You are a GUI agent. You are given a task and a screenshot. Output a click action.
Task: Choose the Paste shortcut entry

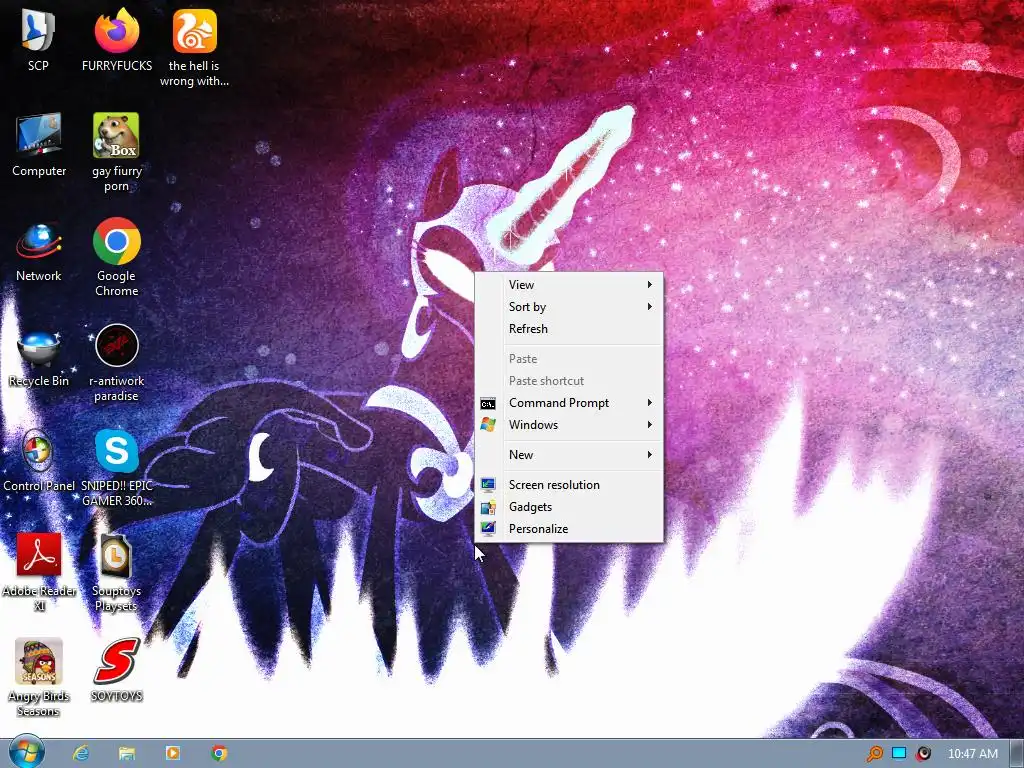click(x=569, y=381)
